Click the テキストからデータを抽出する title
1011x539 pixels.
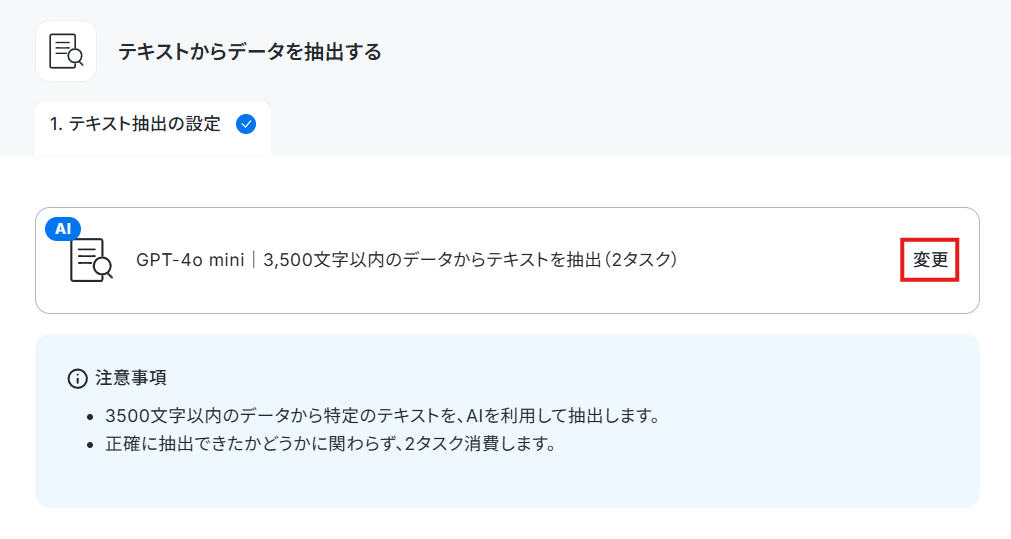pos(250,52)
